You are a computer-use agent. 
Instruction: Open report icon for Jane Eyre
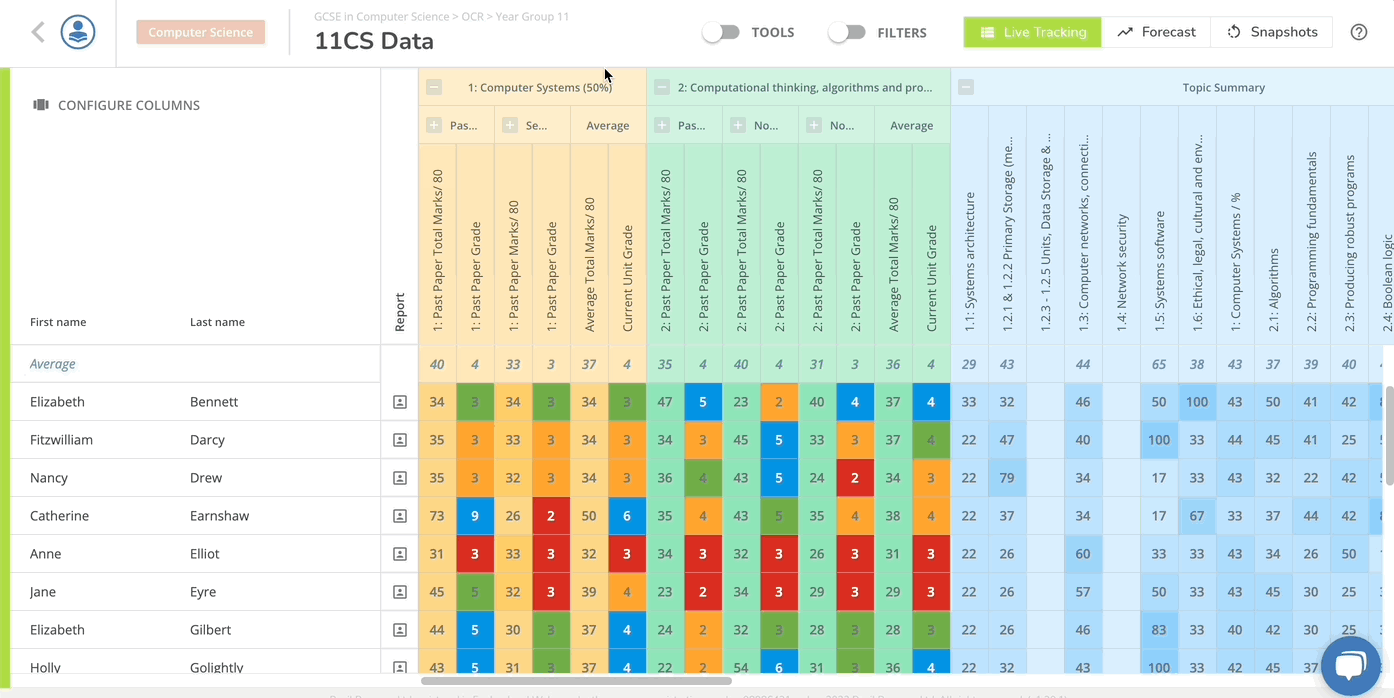(400, 592)
